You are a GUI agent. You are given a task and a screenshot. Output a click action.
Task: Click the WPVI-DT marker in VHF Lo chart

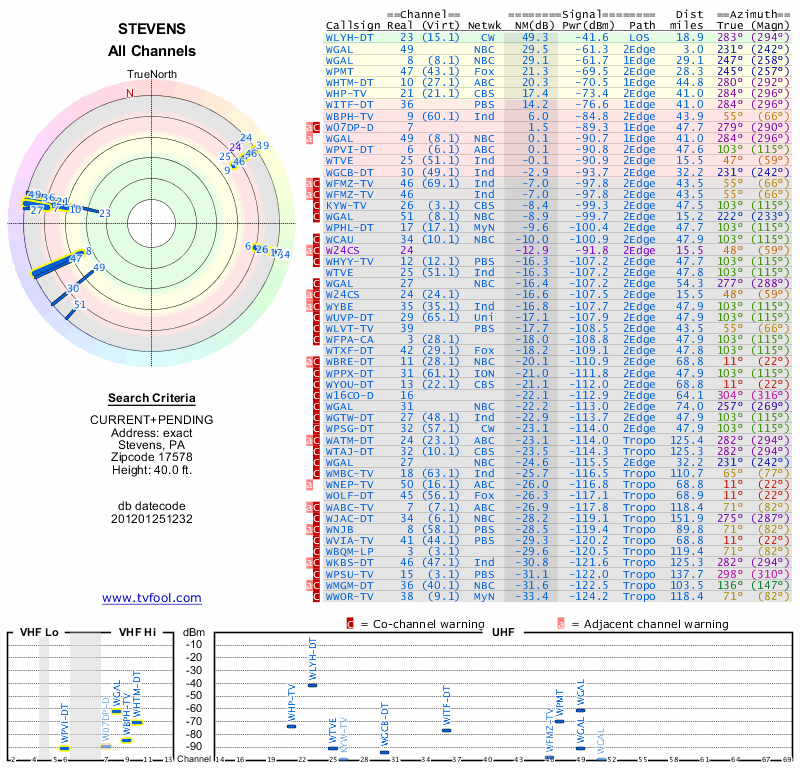coord(64,749)
